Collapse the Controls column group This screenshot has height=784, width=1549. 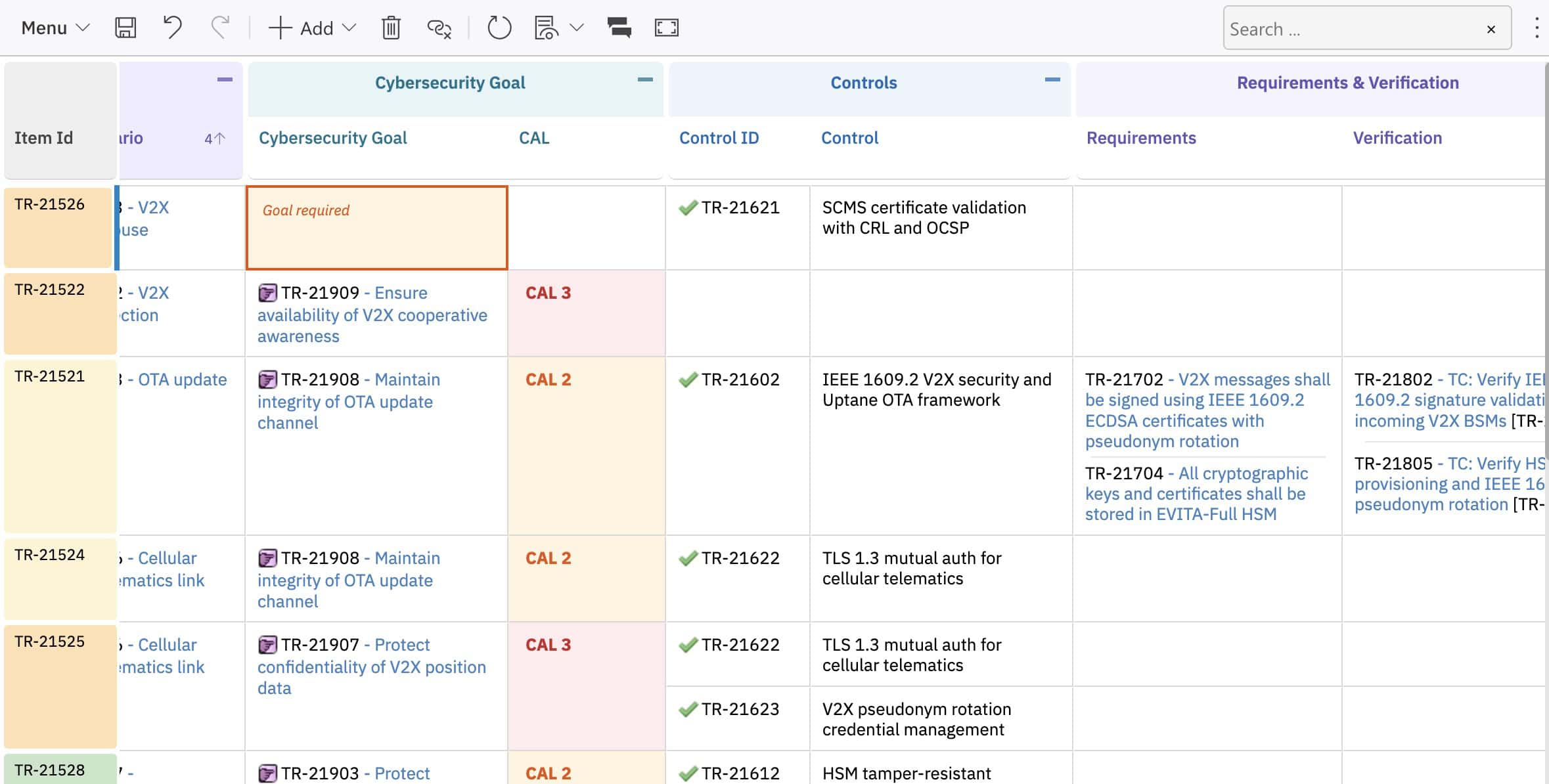(x=1052, y=79)
